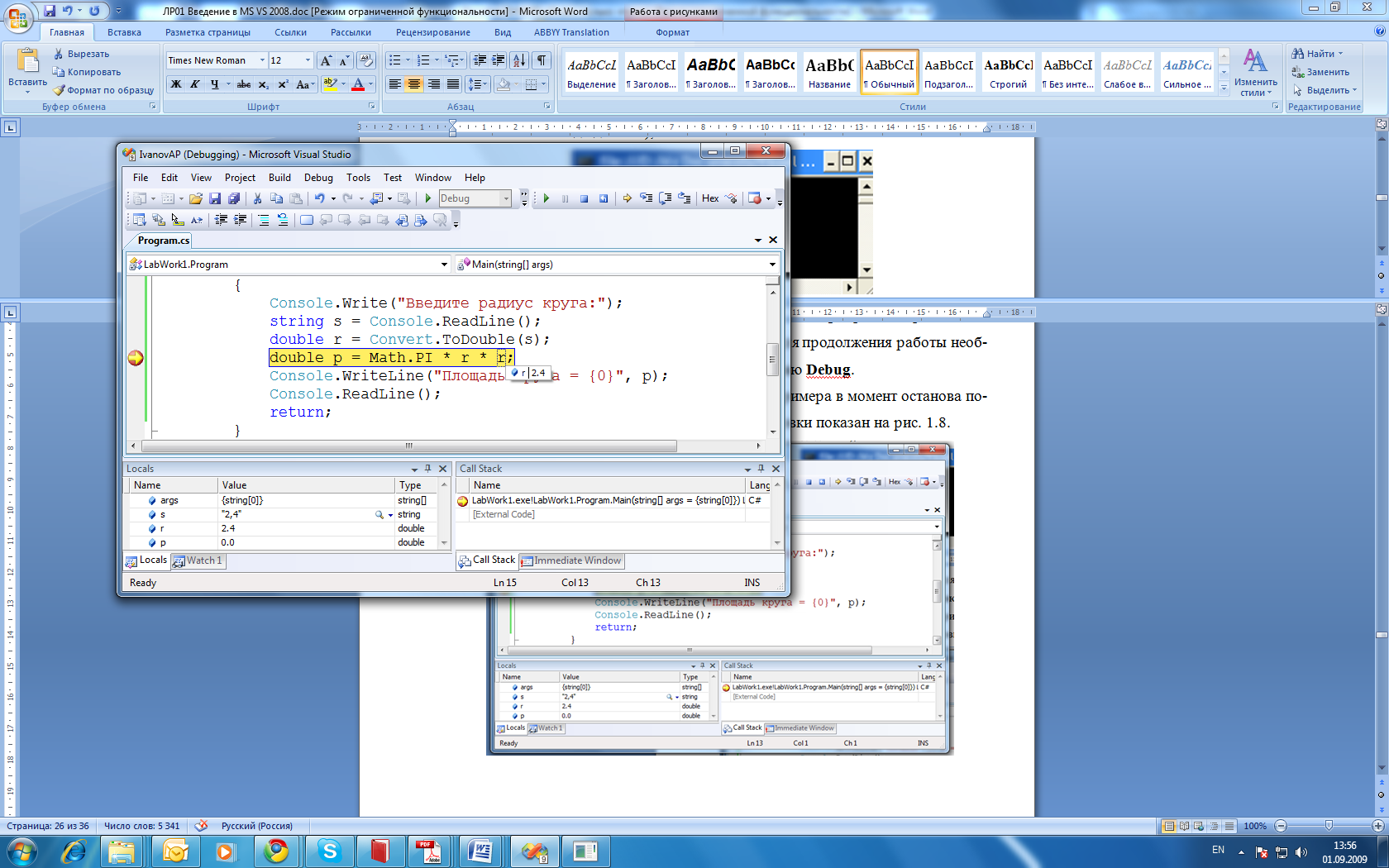The width and height of the screenshot is (1389, 868).
Task: Click Step Over icon in Visual Studio
Action: pos(666,198)
